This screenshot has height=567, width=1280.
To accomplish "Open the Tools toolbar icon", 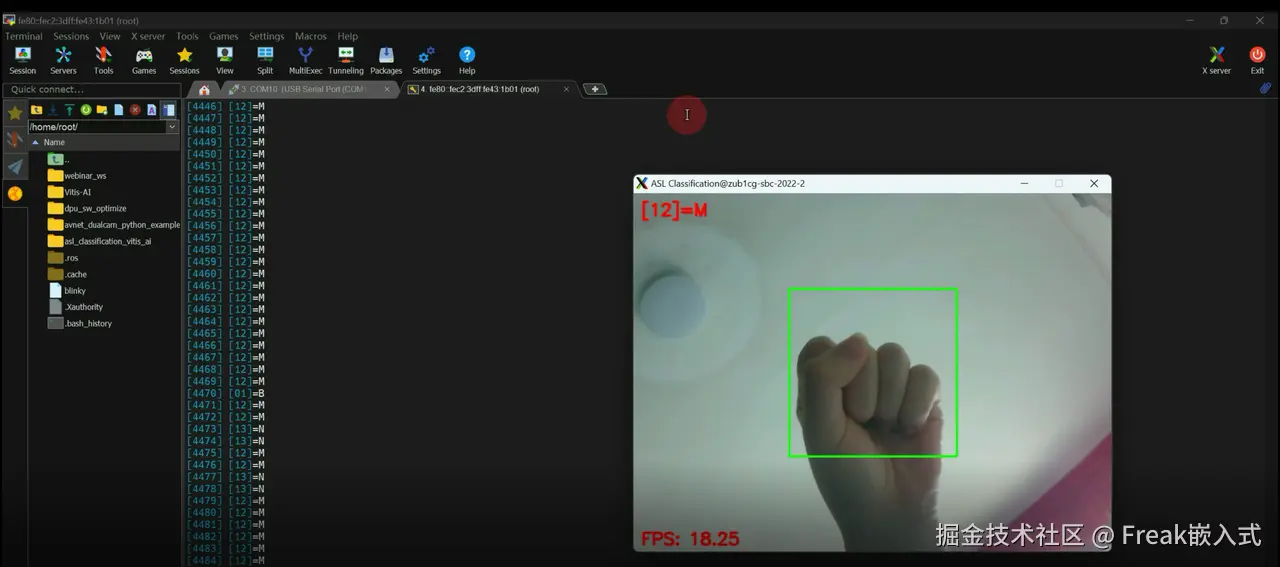I will (103, 60).
